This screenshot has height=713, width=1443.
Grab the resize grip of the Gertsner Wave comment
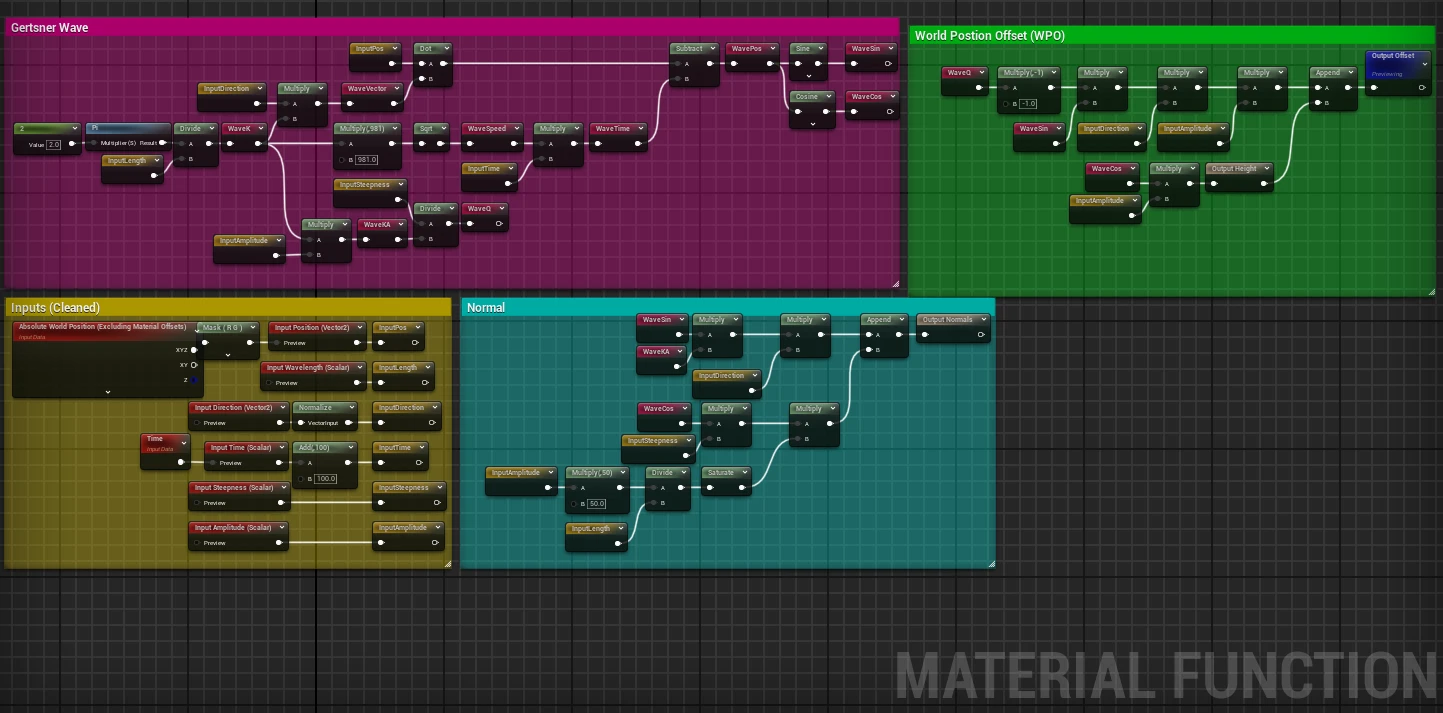895,284
